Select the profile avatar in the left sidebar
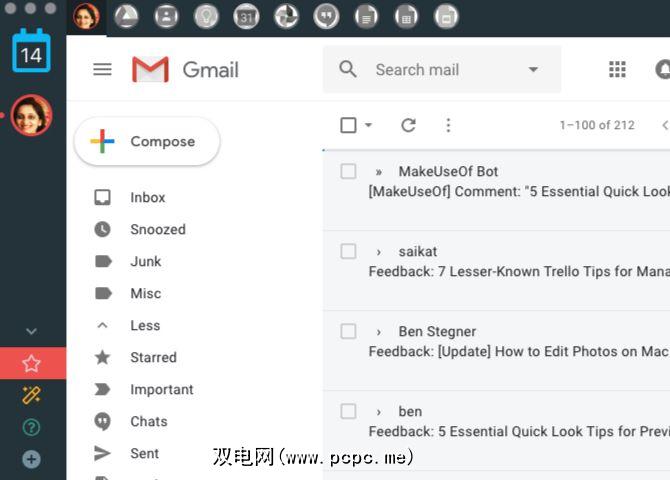 [31, 115]
